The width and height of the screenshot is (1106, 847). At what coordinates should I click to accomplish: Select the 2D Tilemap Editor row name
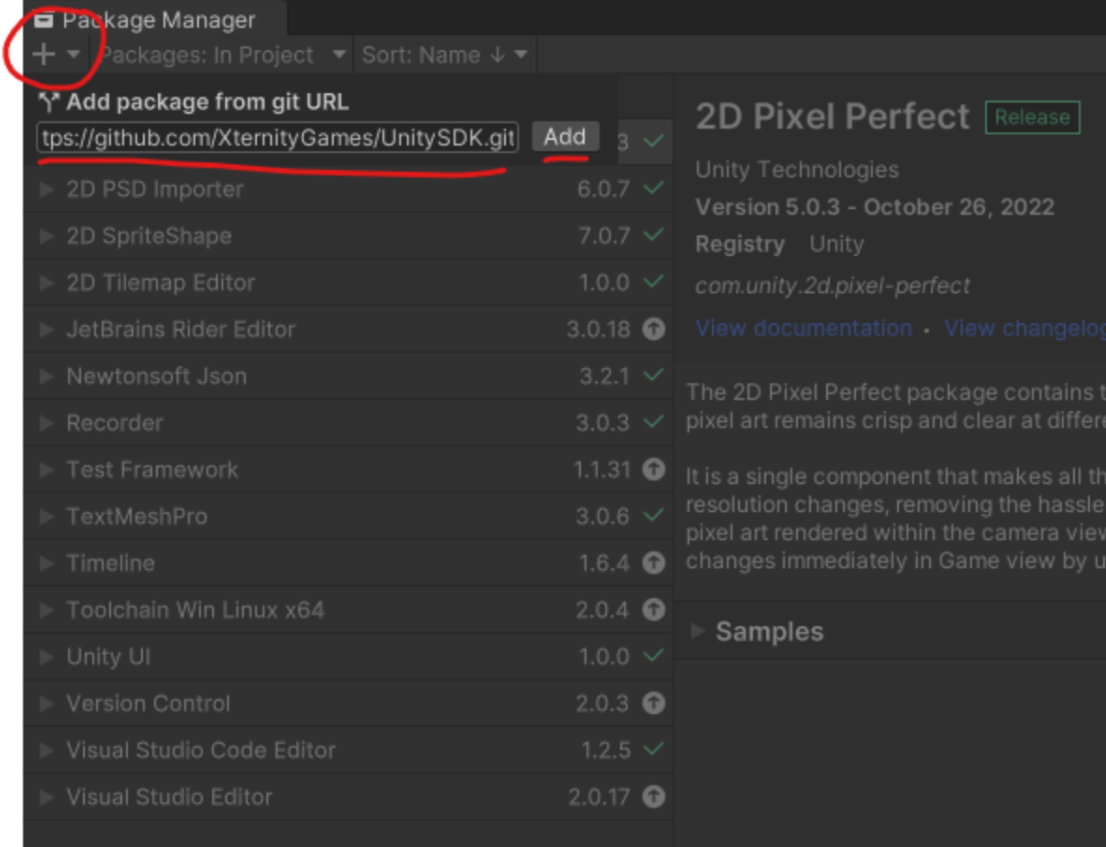point(161,283)
